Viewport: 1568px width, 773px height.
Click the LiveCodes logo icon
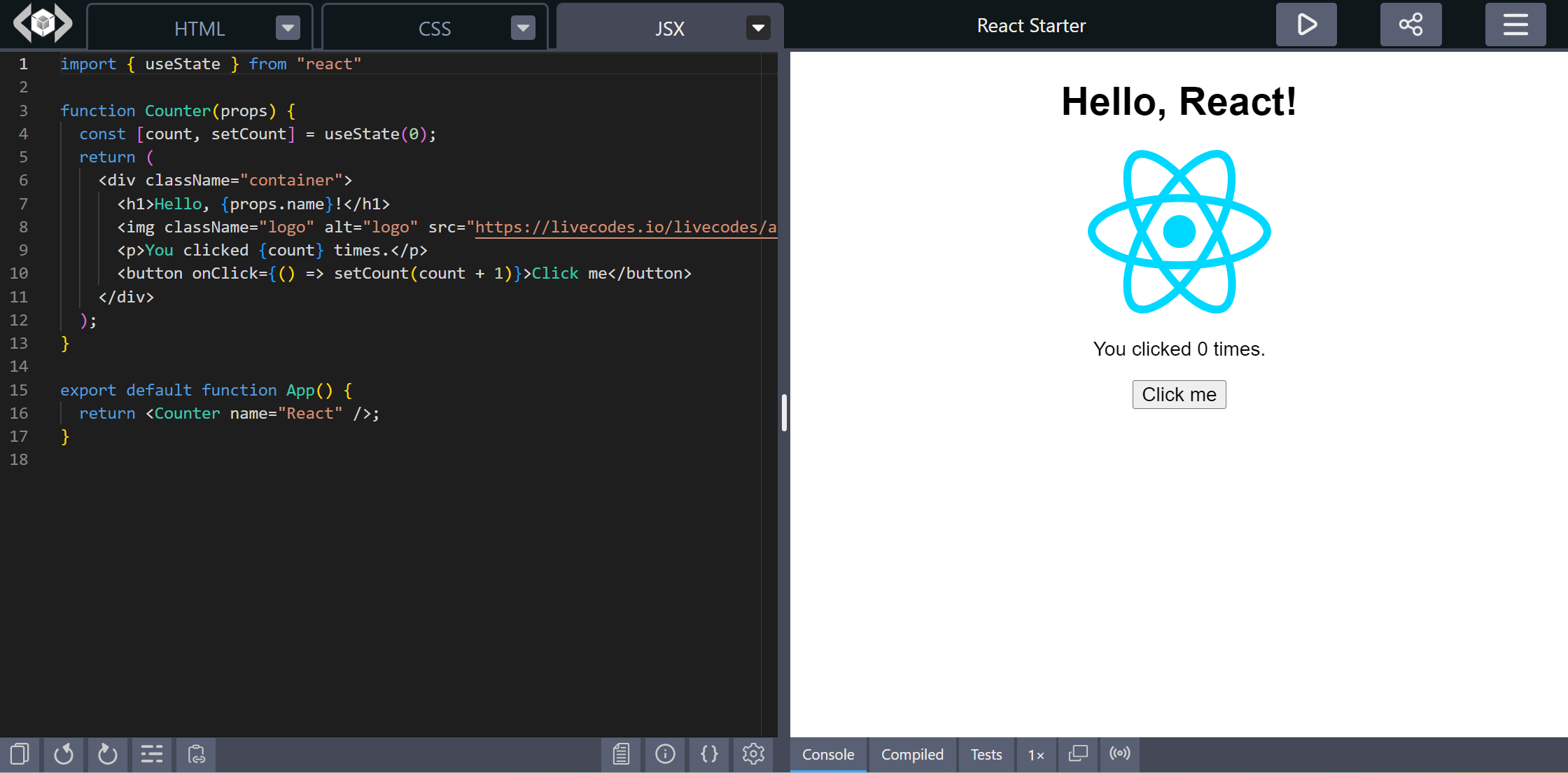pos(43,25)
